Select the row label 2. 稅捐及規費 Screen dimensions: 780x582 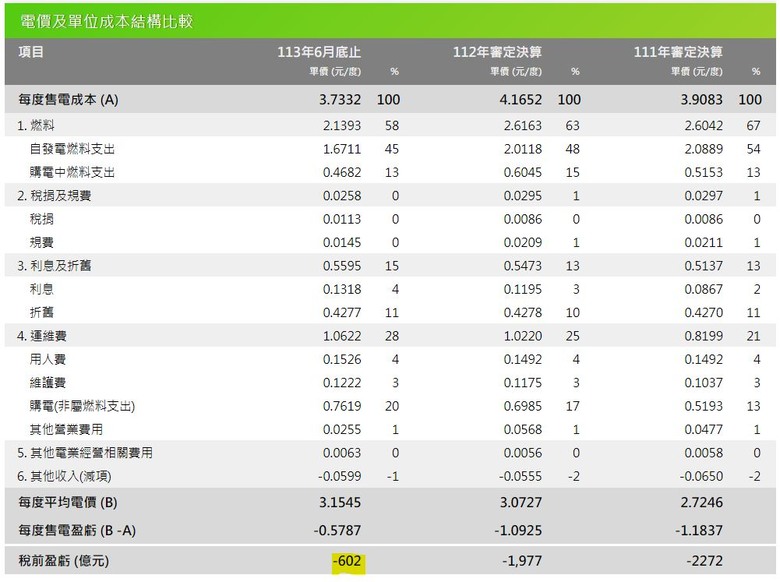pyautogui.click(x=54, y=195)
